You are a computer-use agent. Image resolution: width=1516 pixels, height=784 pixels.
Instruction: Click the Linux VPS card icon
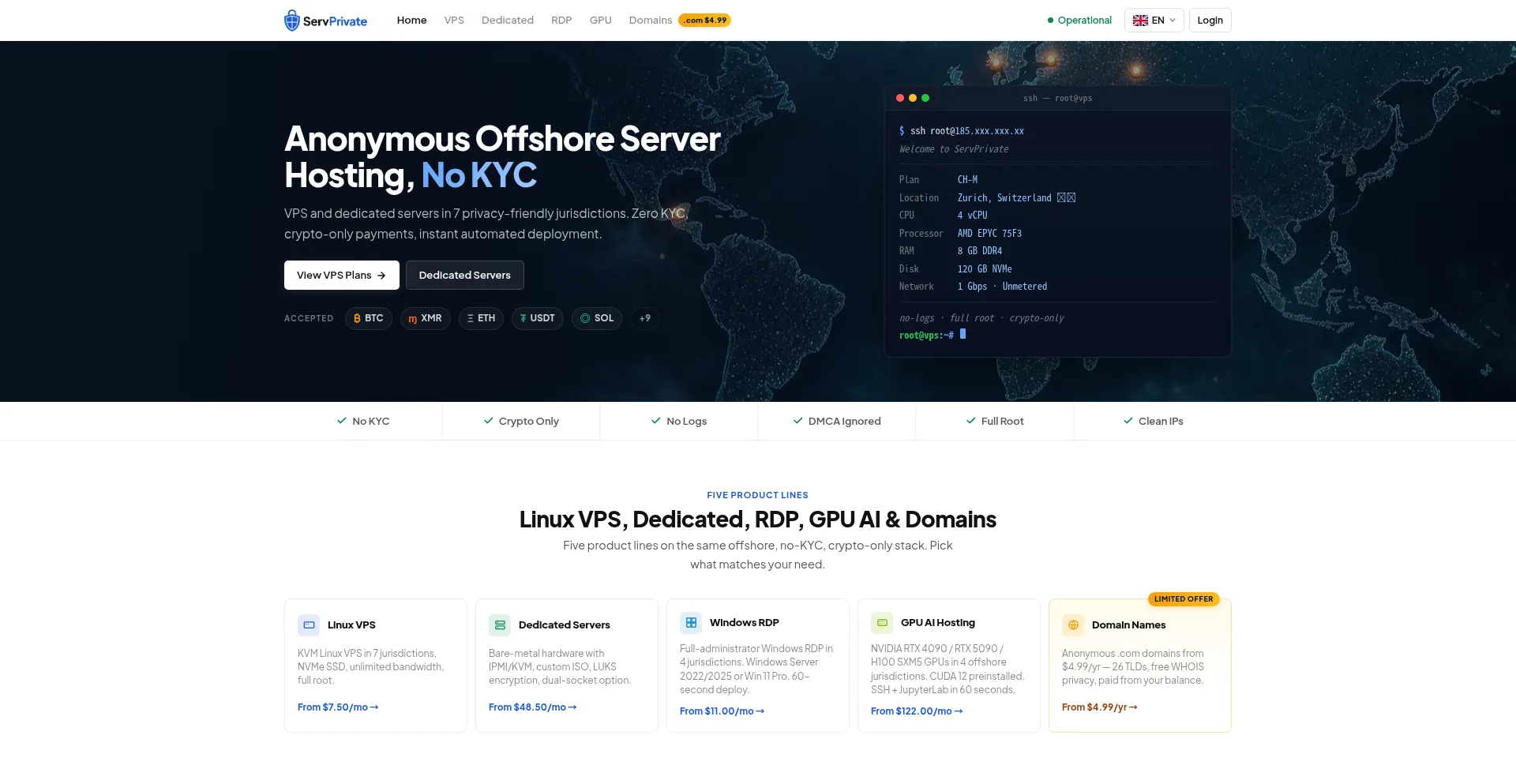point(309,625)
